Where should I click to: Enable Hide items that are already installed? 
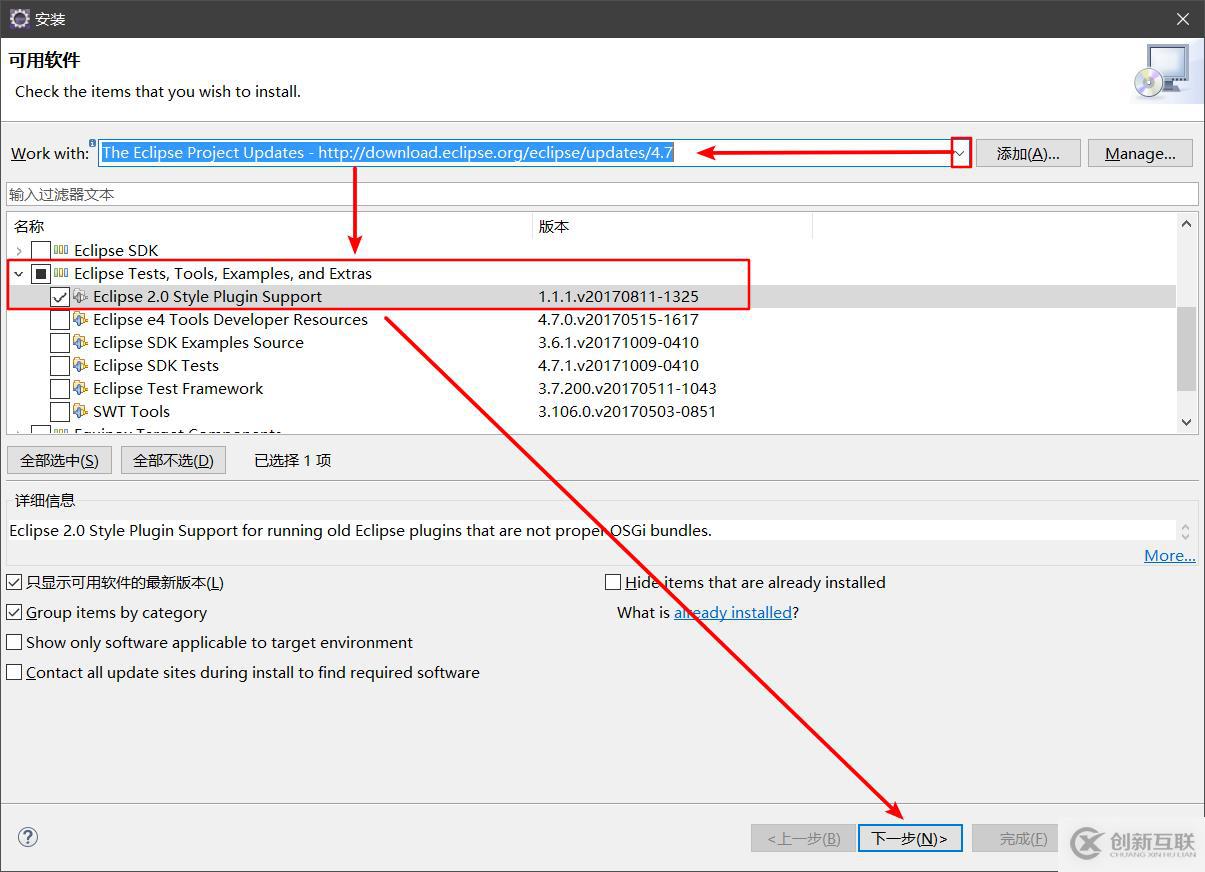pos(613,582)
